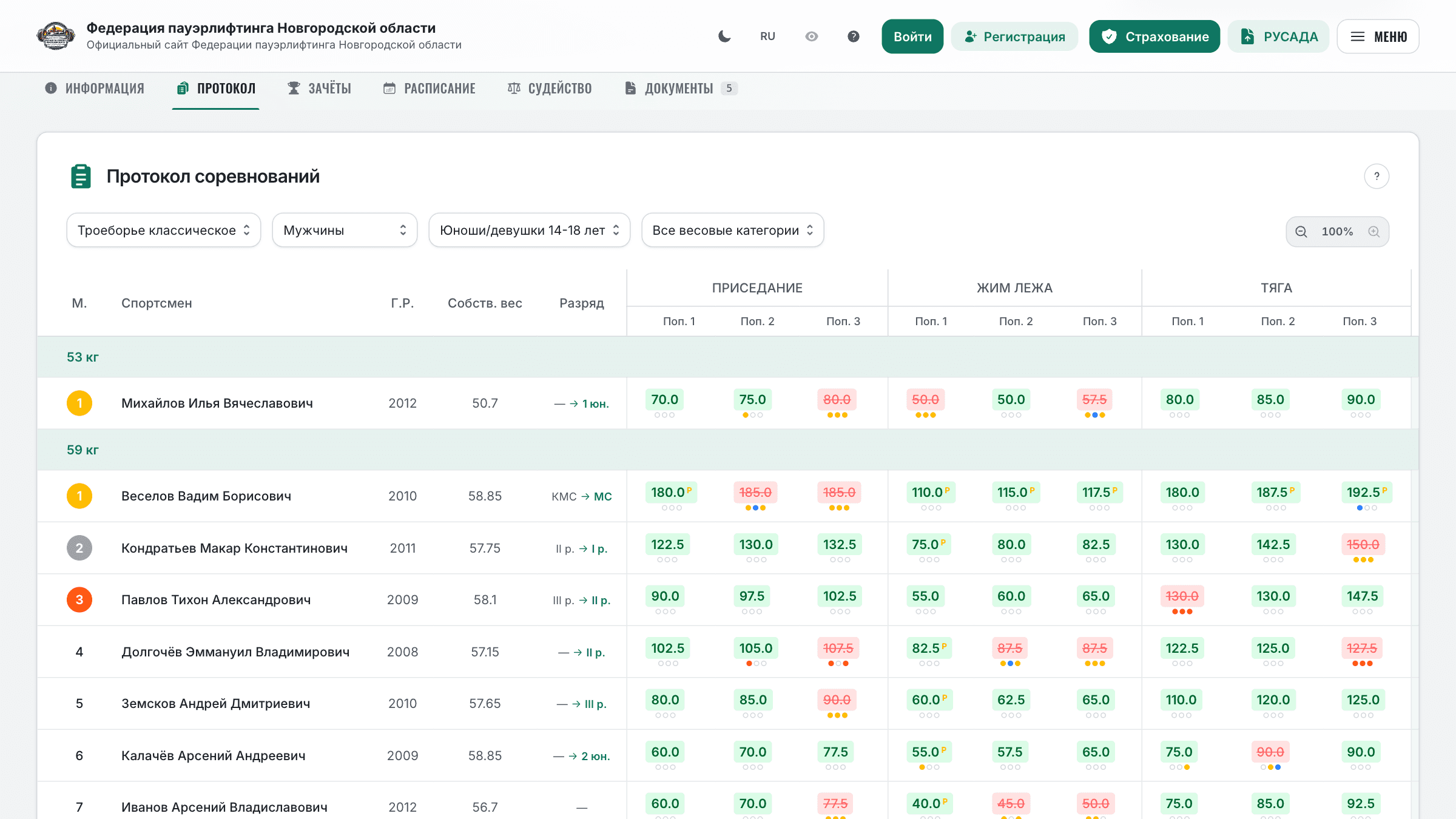Click the Разряд column header
Screen dimensions: 1456x819
pos(582,303)
